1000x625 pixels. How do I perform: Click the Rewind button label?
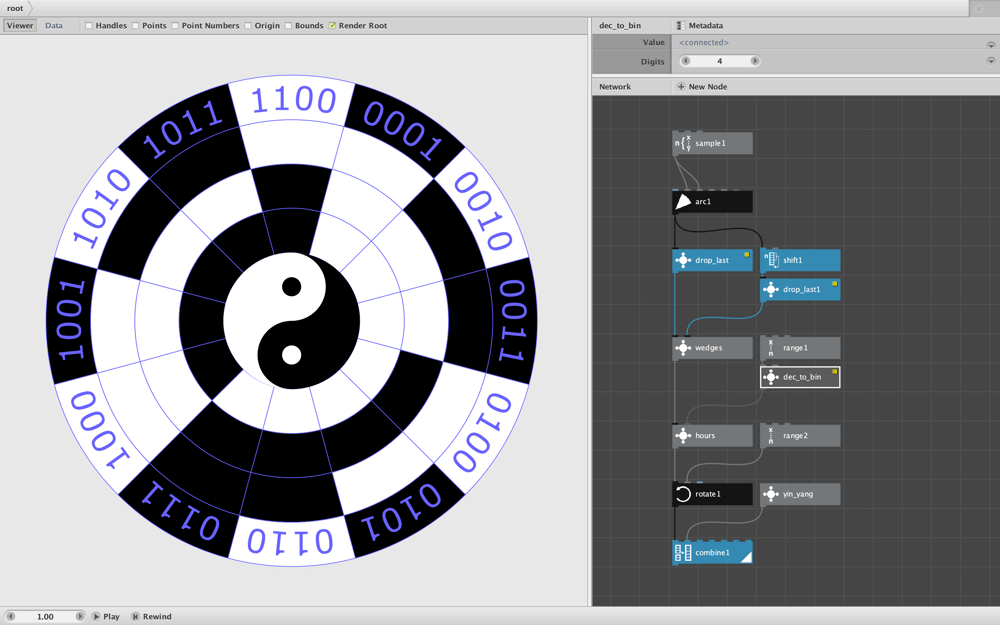pyautogui.click(x=157, y=617)
